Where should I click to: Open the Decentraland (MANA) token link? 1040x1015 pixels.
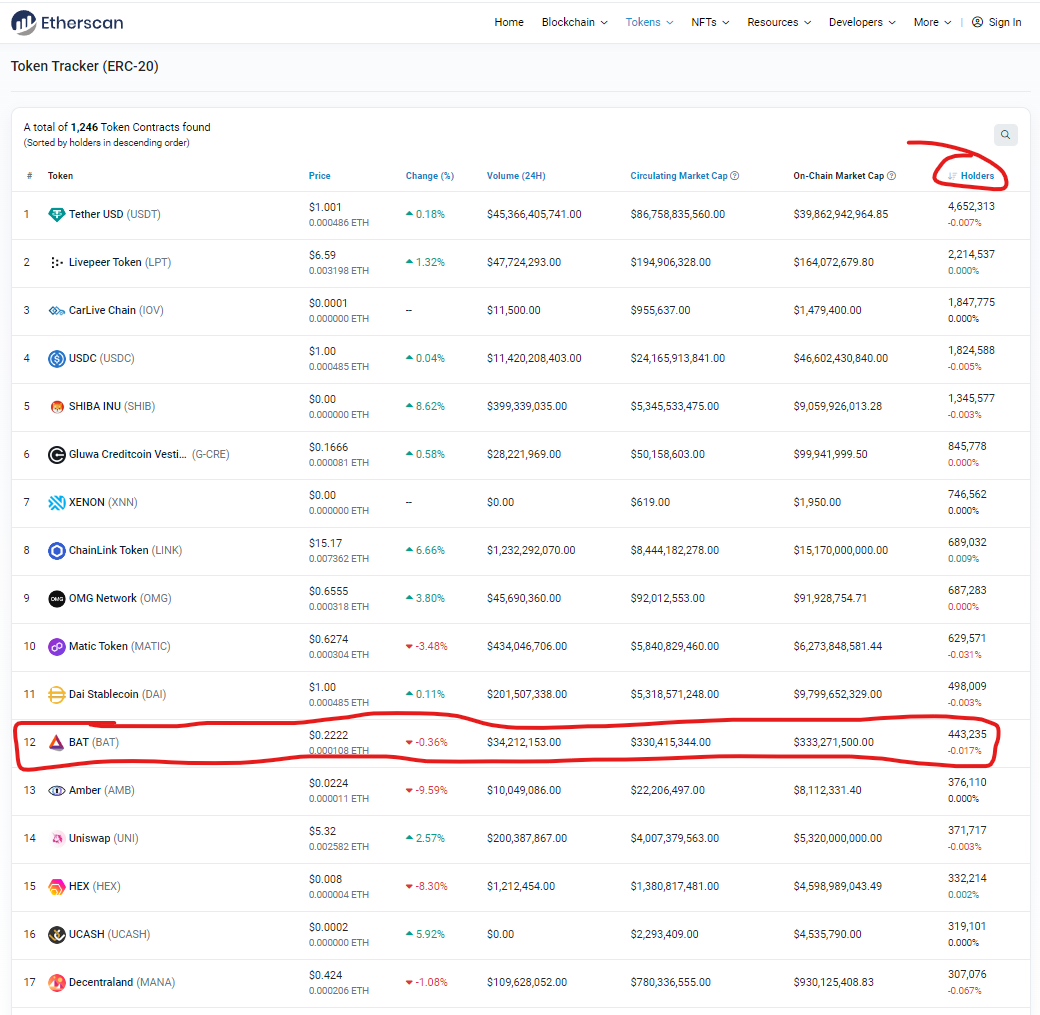122,982
